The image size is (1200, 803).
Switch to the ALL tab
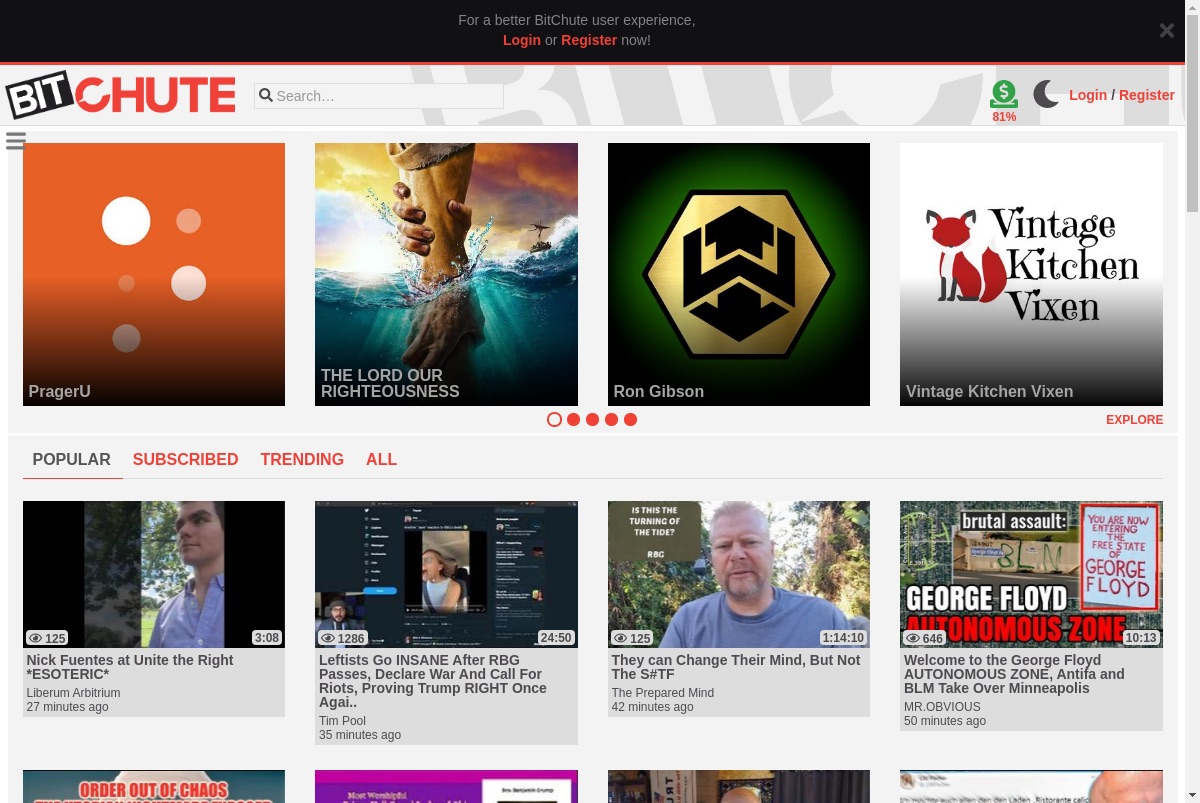pos(381,460)
